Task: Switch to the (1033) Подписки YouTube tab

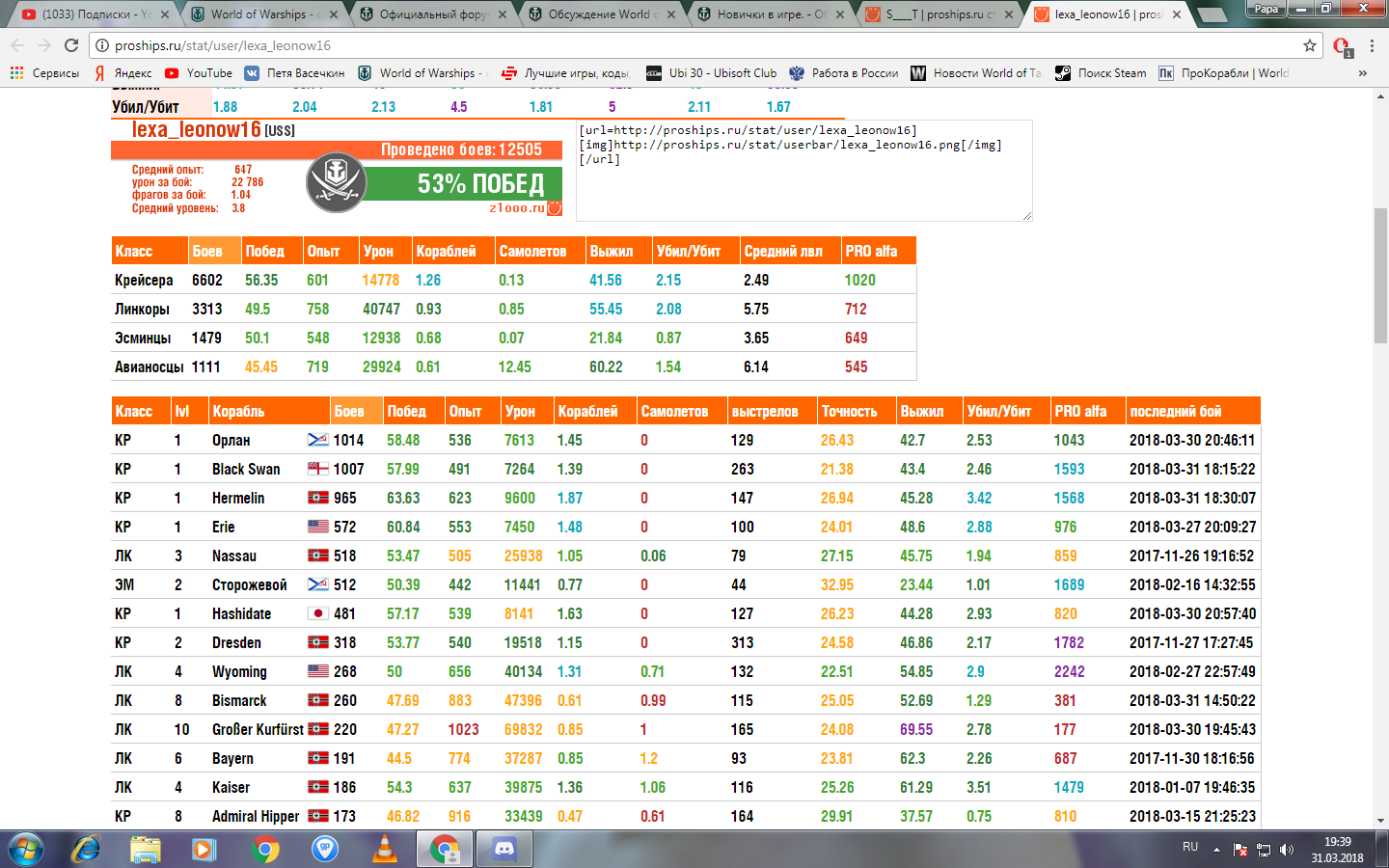Action: [95, 14]
